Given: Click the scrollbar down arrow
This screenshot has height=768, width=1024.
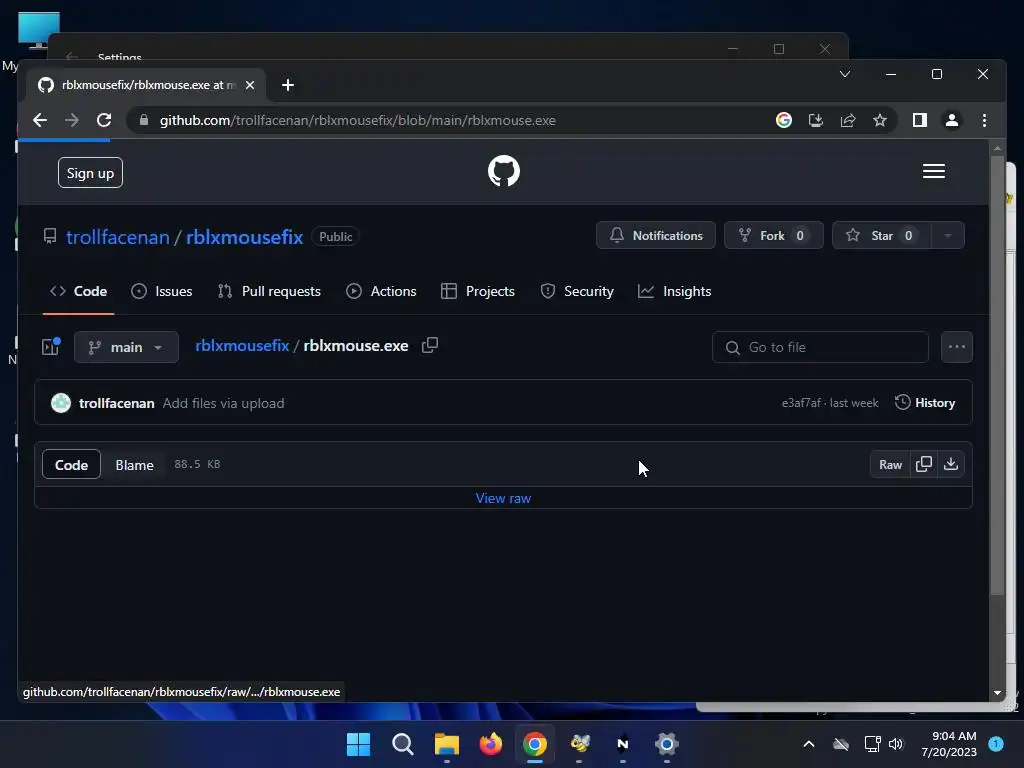Looking at the screenshot, I should [997, 692].
